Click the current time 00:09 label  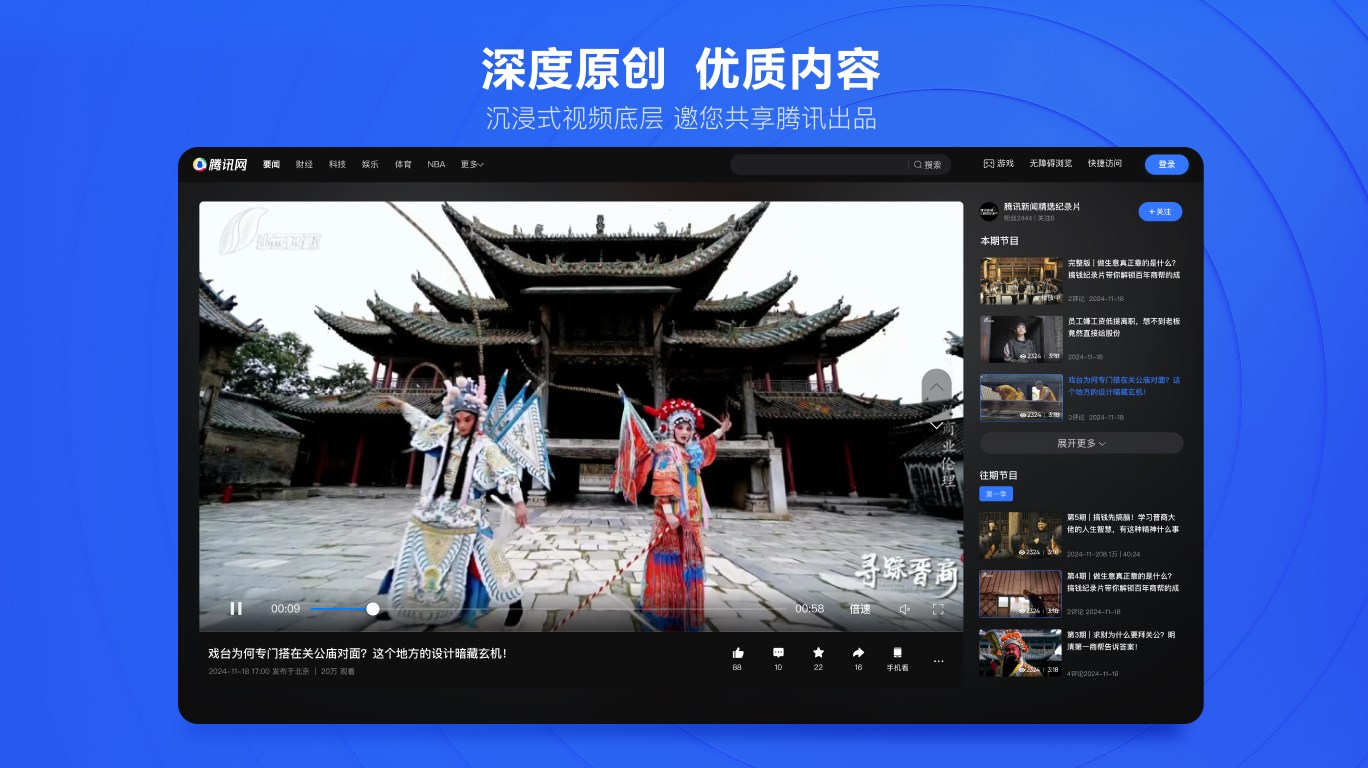(x=285, y=609)
